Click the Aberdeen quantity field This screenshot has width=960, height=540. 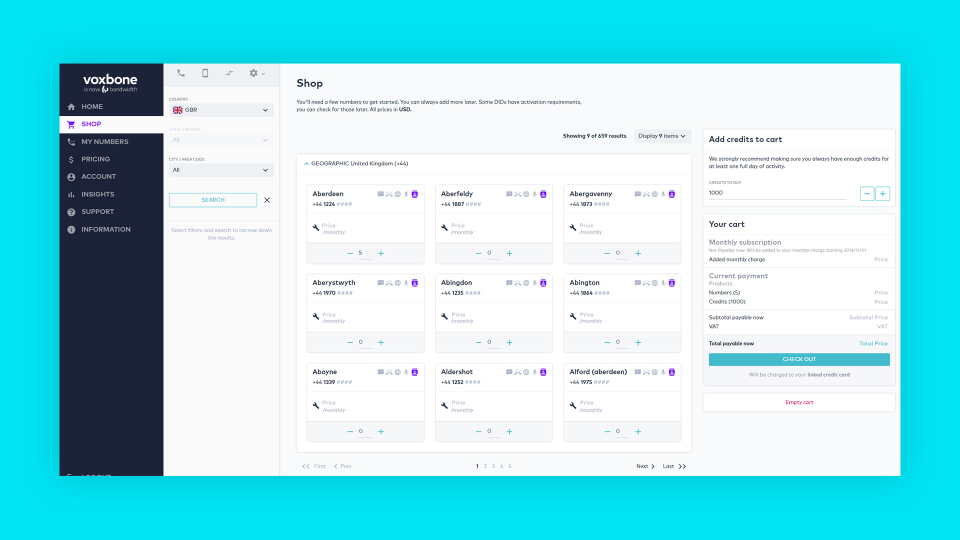[x=365, y=253]
